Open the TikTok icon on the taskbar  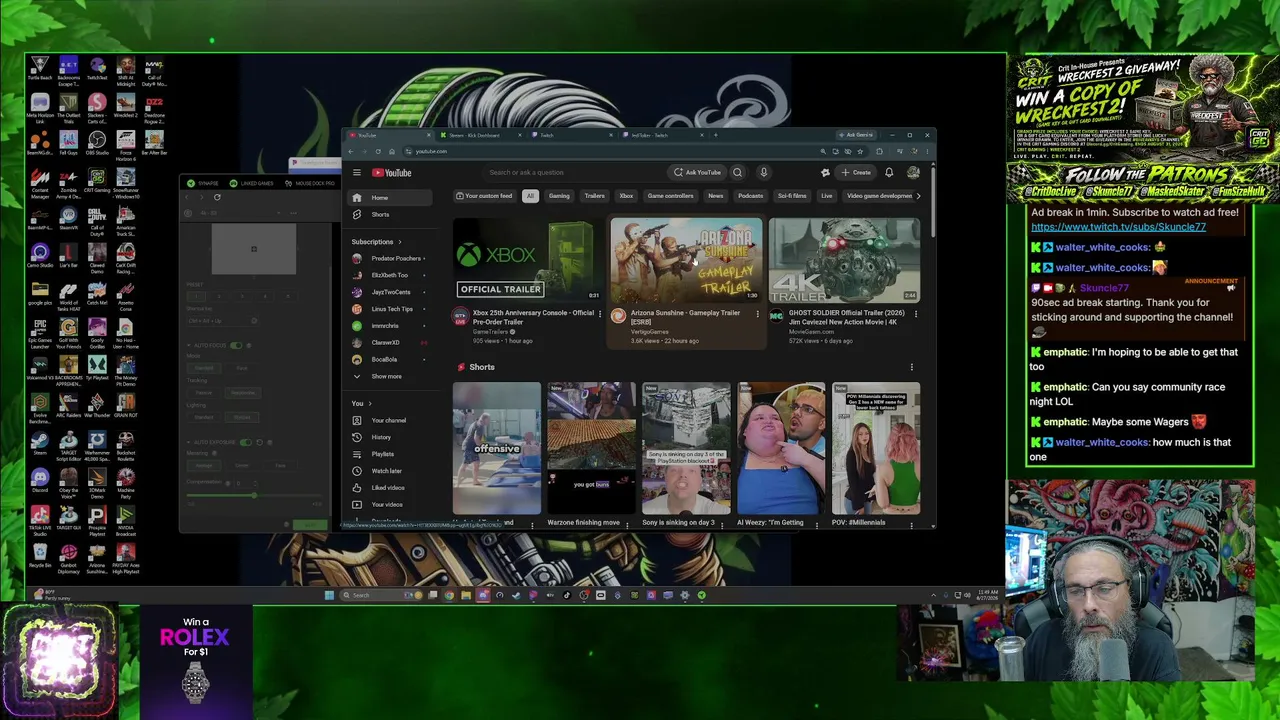566,595
